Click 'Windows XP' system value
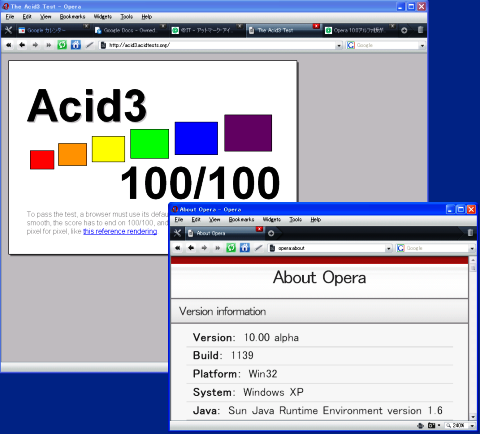Viewport: 480px width, 434px height. tap(273, 392)
